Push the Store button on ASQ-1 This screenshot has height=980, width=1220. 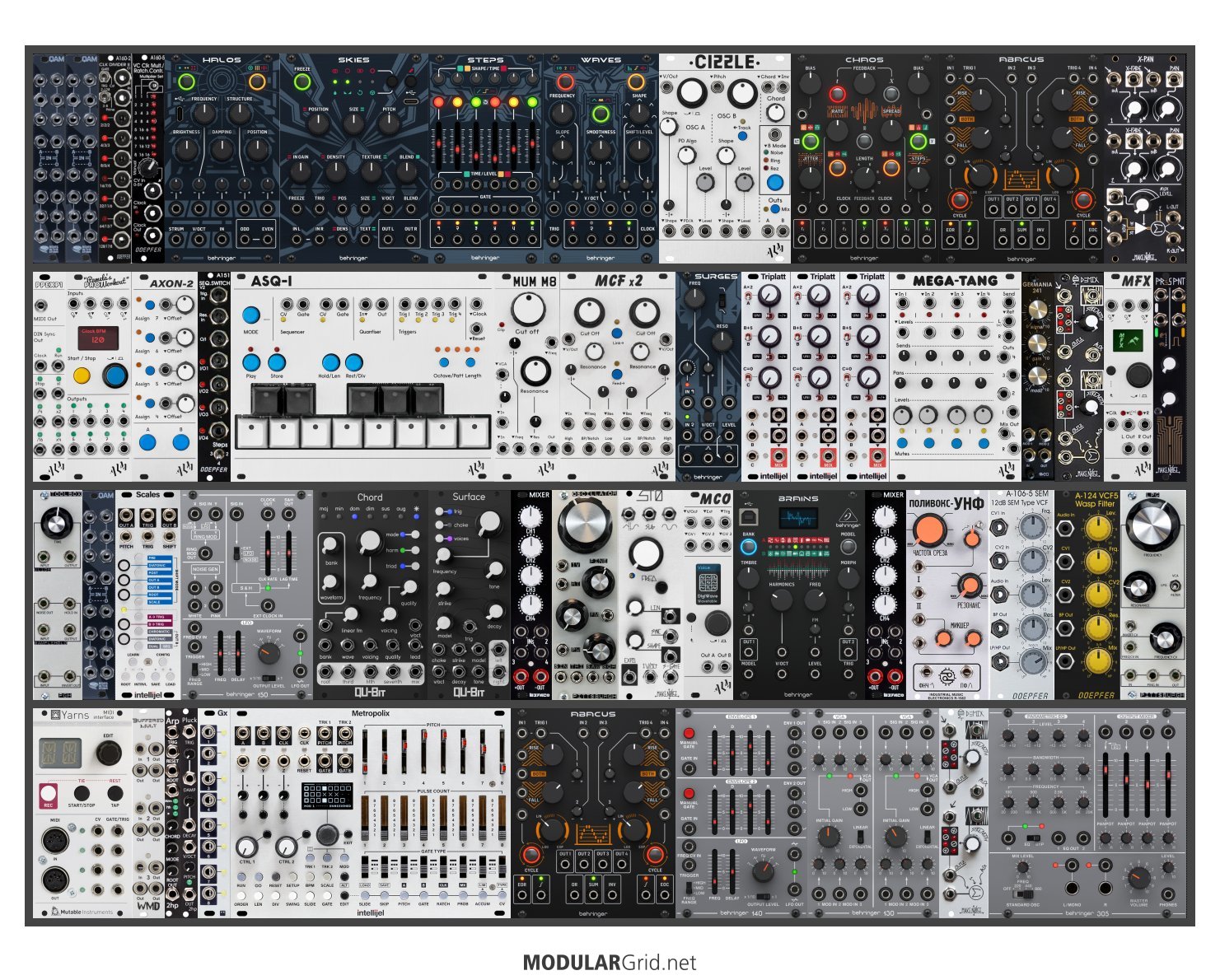tap(277, 362)
